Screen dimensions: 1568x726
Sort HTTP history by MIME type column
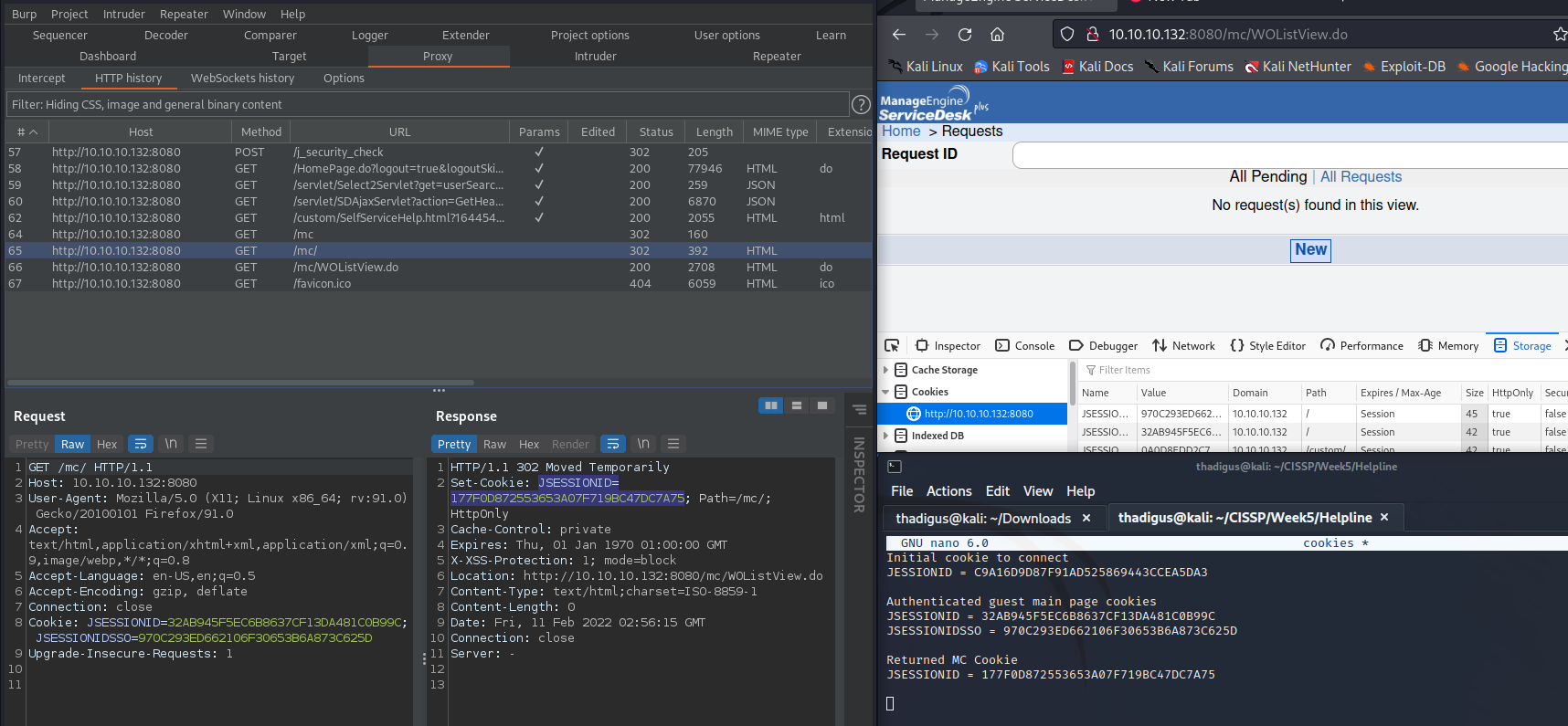(x=780, y=132)
